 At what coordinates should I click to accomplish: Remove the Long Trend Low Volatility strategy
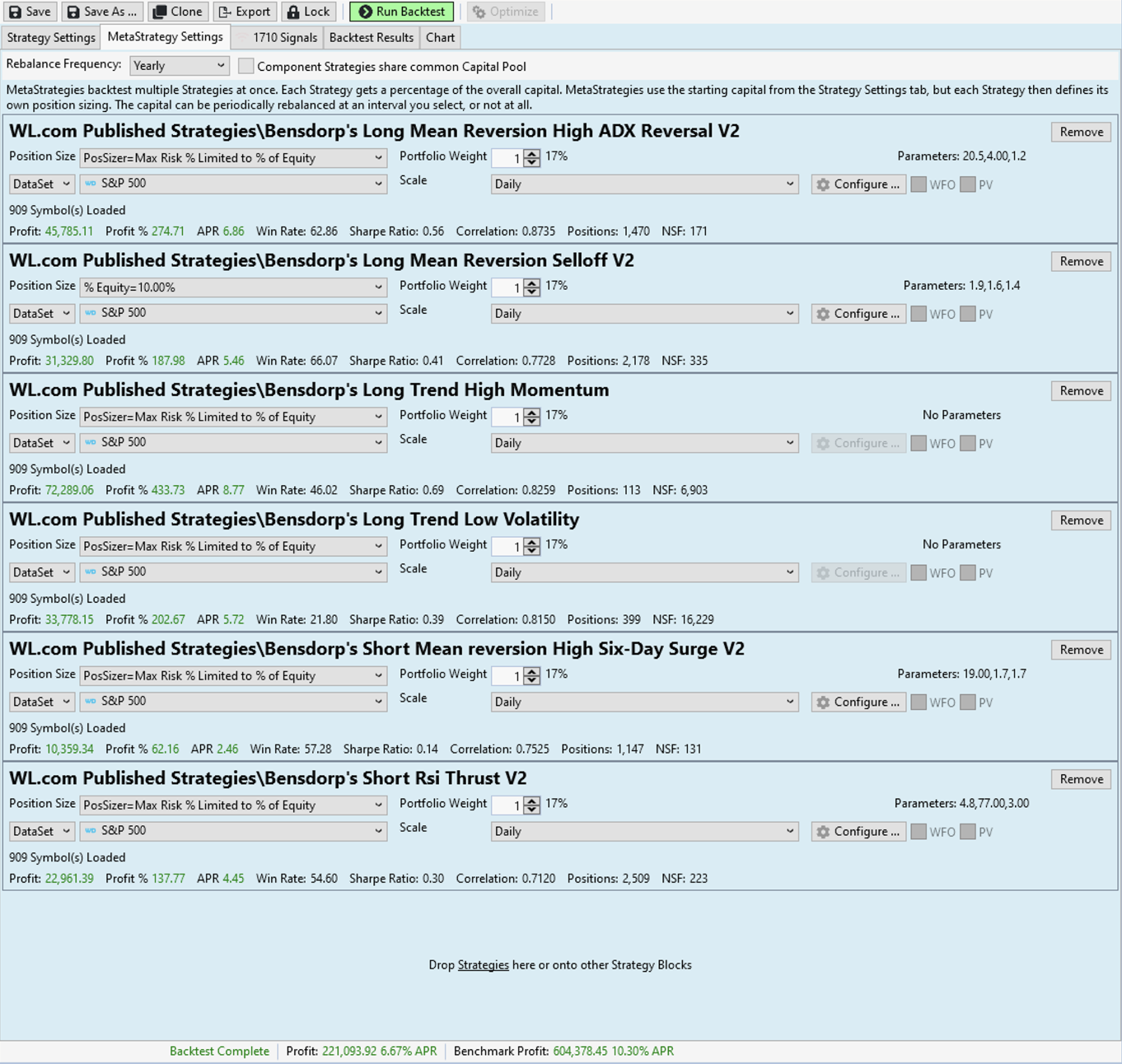point(1081,520)
